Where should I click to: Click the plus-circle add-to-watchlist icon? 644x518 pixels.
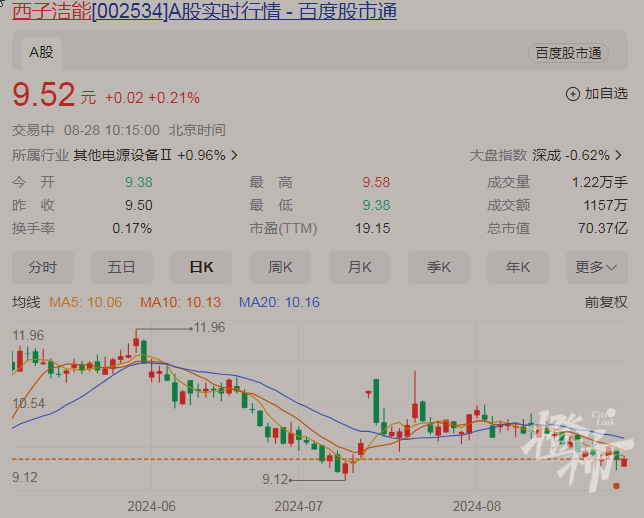tap(573, 94)
